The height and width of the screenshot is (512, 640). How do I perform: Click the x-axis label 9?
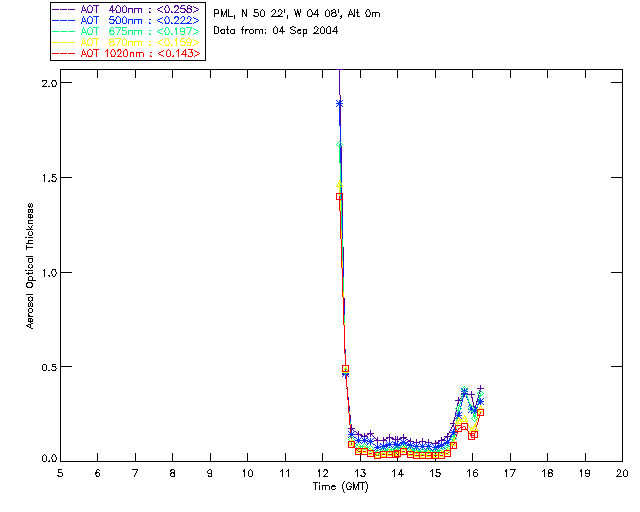210,473
